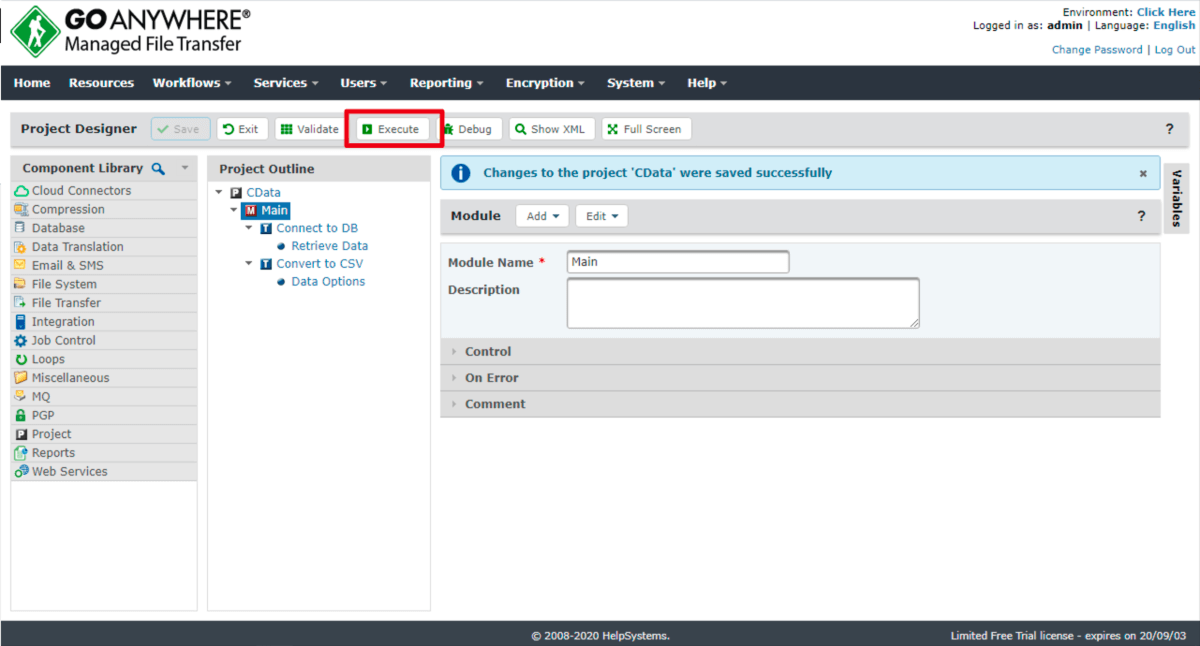Click the Component Library search magnifier icon
Screen dimensions: 1200x646
(x=158, y=168)
